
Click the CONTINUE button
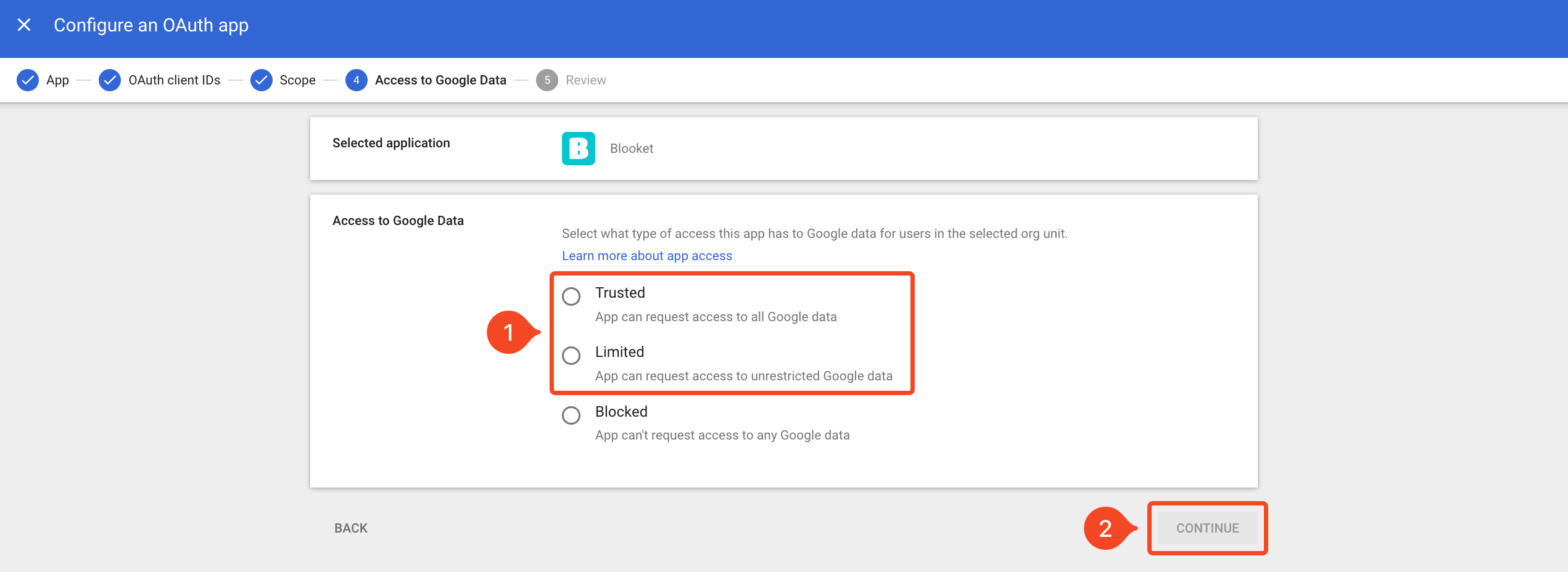pos(1207,528)
